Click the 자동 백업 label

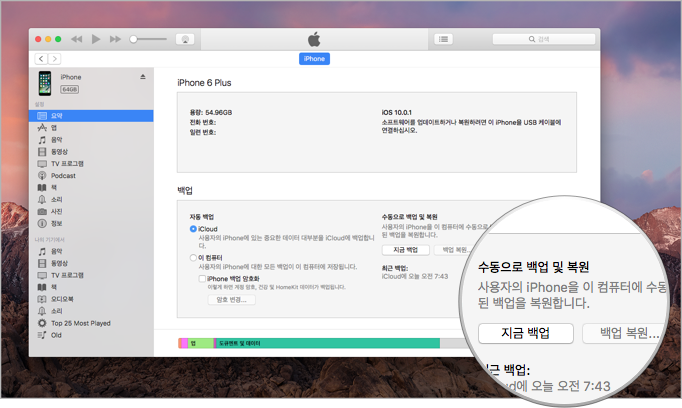pos(201,217)
